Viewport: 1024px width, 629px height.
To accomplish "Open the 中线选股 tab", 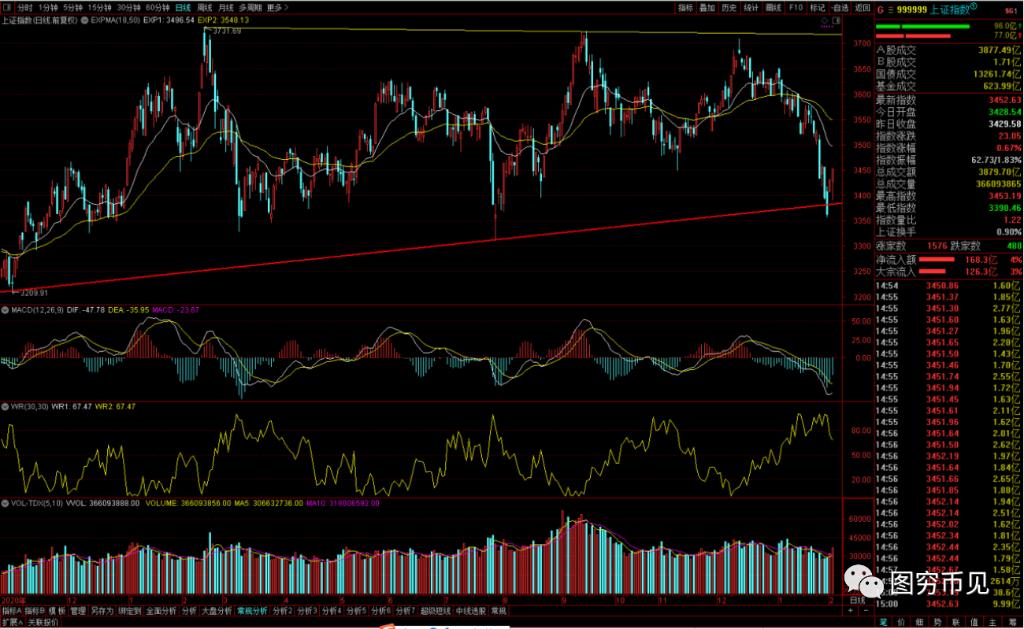I will pyautogui.click(x=471, y=611).
